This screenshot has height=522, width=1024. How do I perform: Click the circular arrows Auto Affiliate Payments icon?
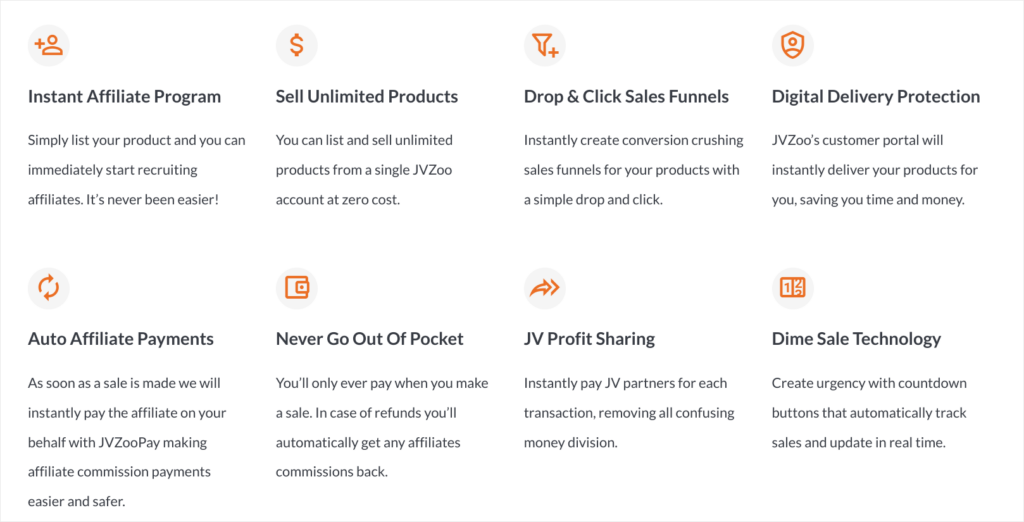point(48,287)
